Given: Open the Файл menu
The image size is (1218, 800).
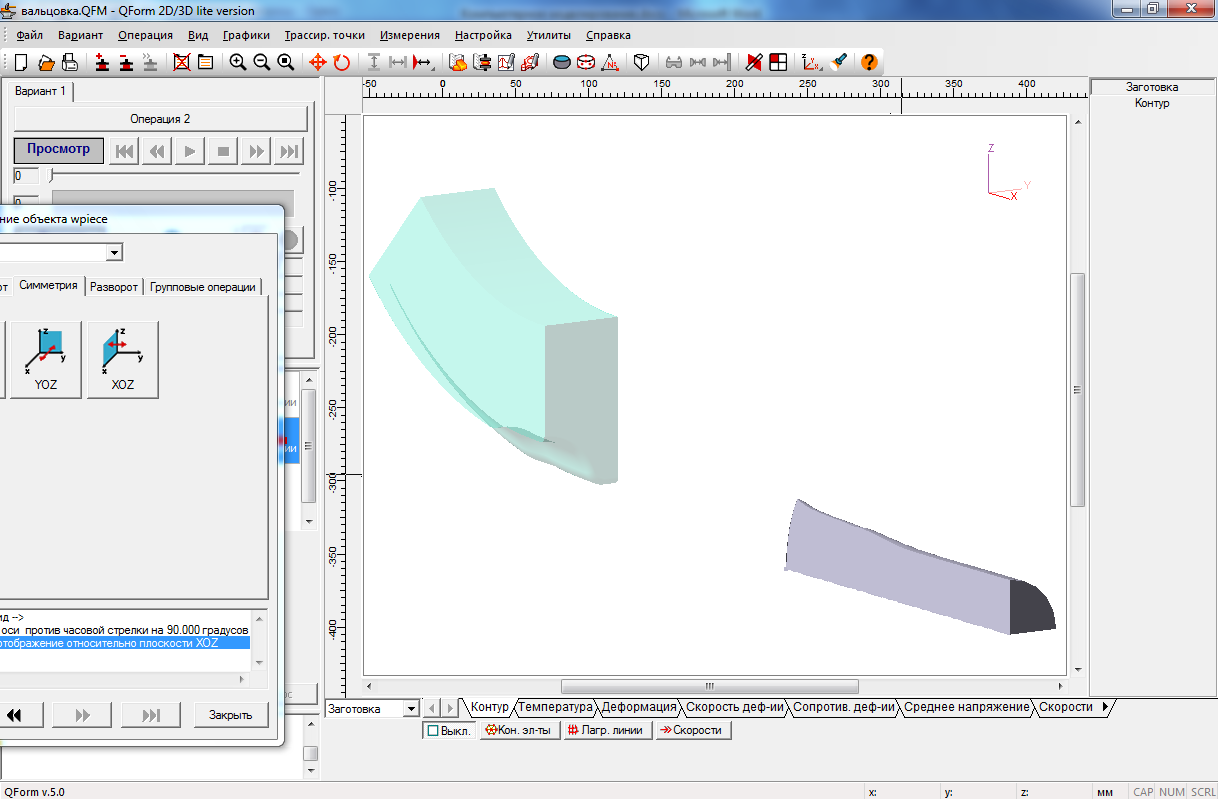Looking at the screenshot, I should (29, 35).
